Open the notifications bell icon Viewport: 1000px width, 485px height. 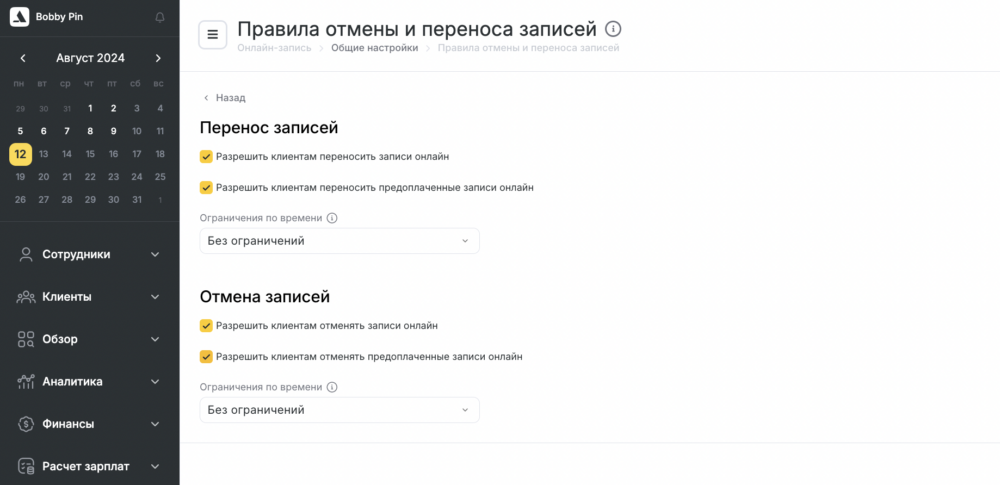(x=159, y=17)
